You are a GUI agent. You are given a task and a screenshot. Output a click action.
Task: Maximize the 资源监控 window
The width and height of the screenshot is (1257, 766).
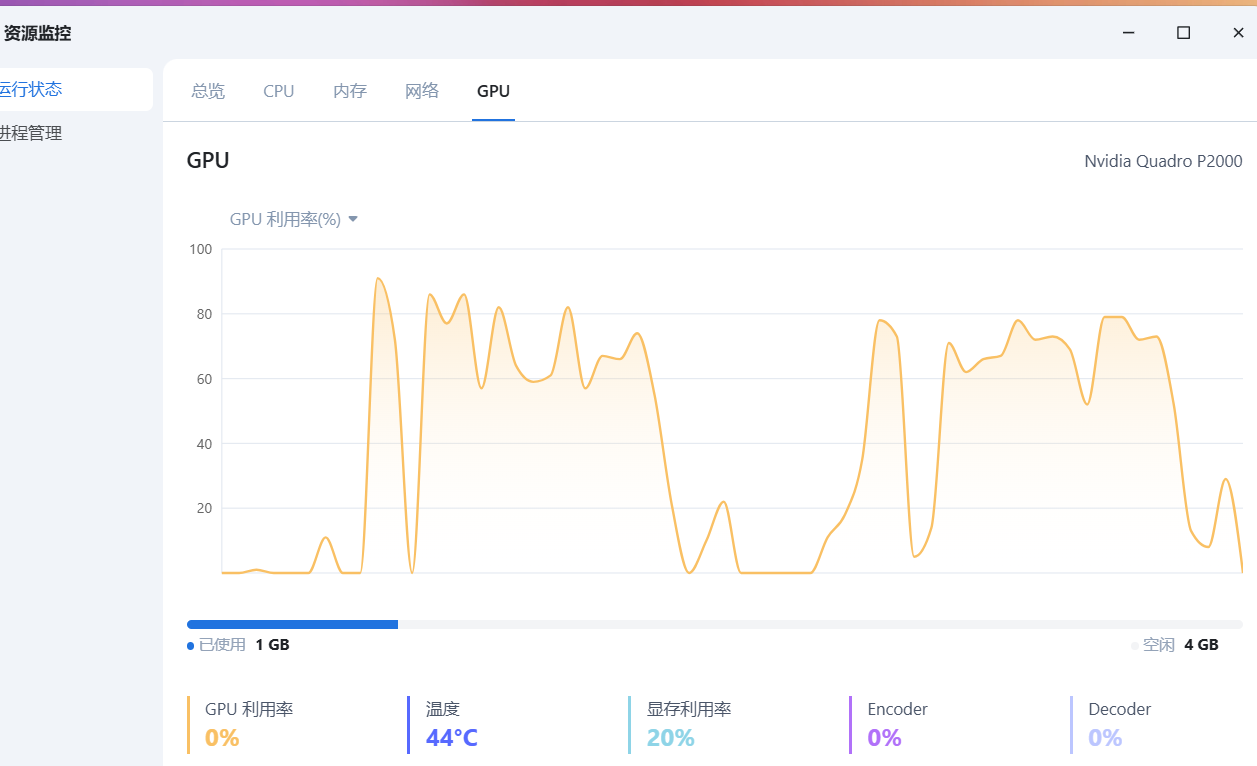pos(1183,33)
